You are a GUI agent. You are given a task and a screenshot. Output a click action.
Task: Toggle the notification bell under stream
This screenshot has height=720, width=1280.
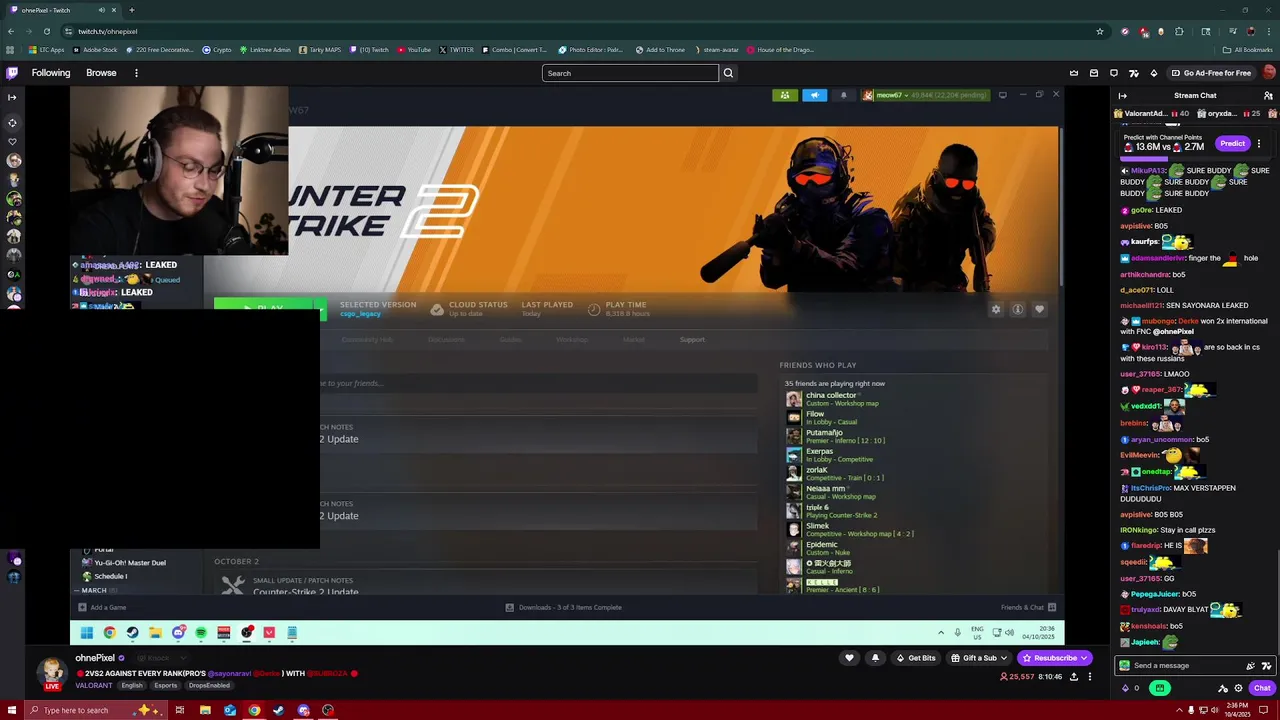[875, 658]
